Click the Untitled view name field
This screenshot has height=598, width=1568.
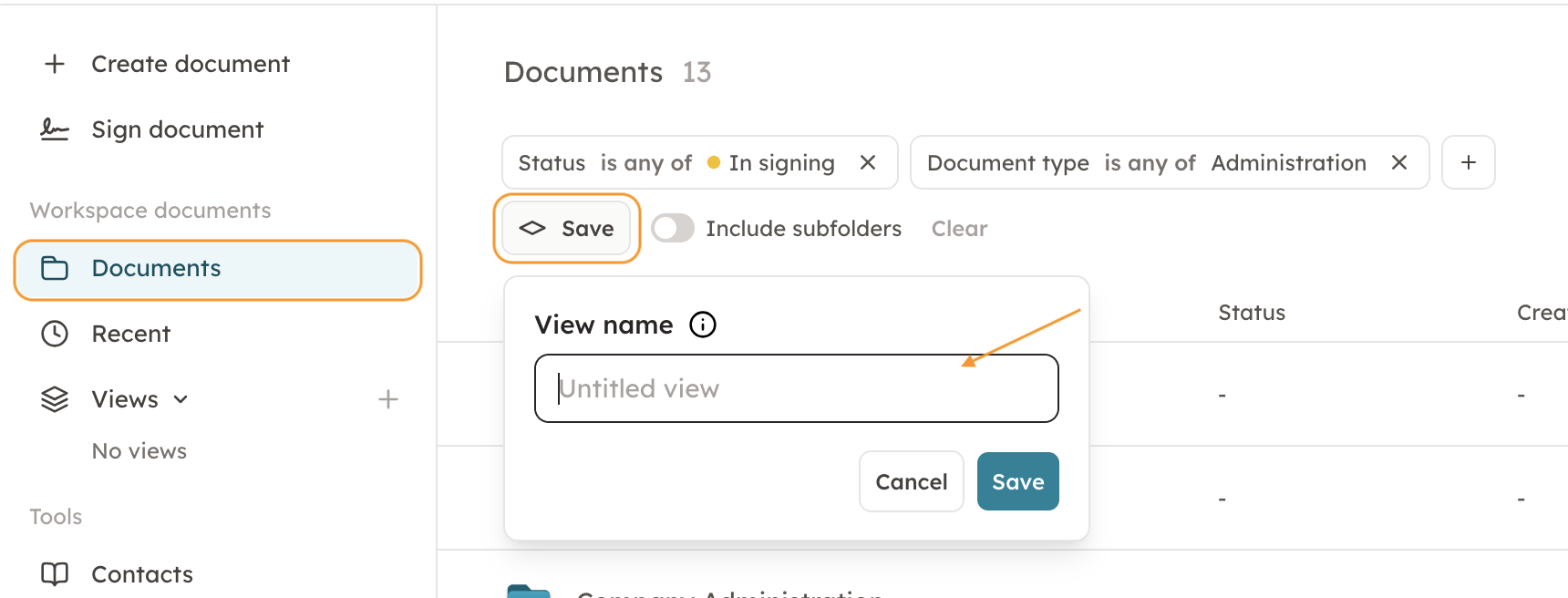point(796,388)
